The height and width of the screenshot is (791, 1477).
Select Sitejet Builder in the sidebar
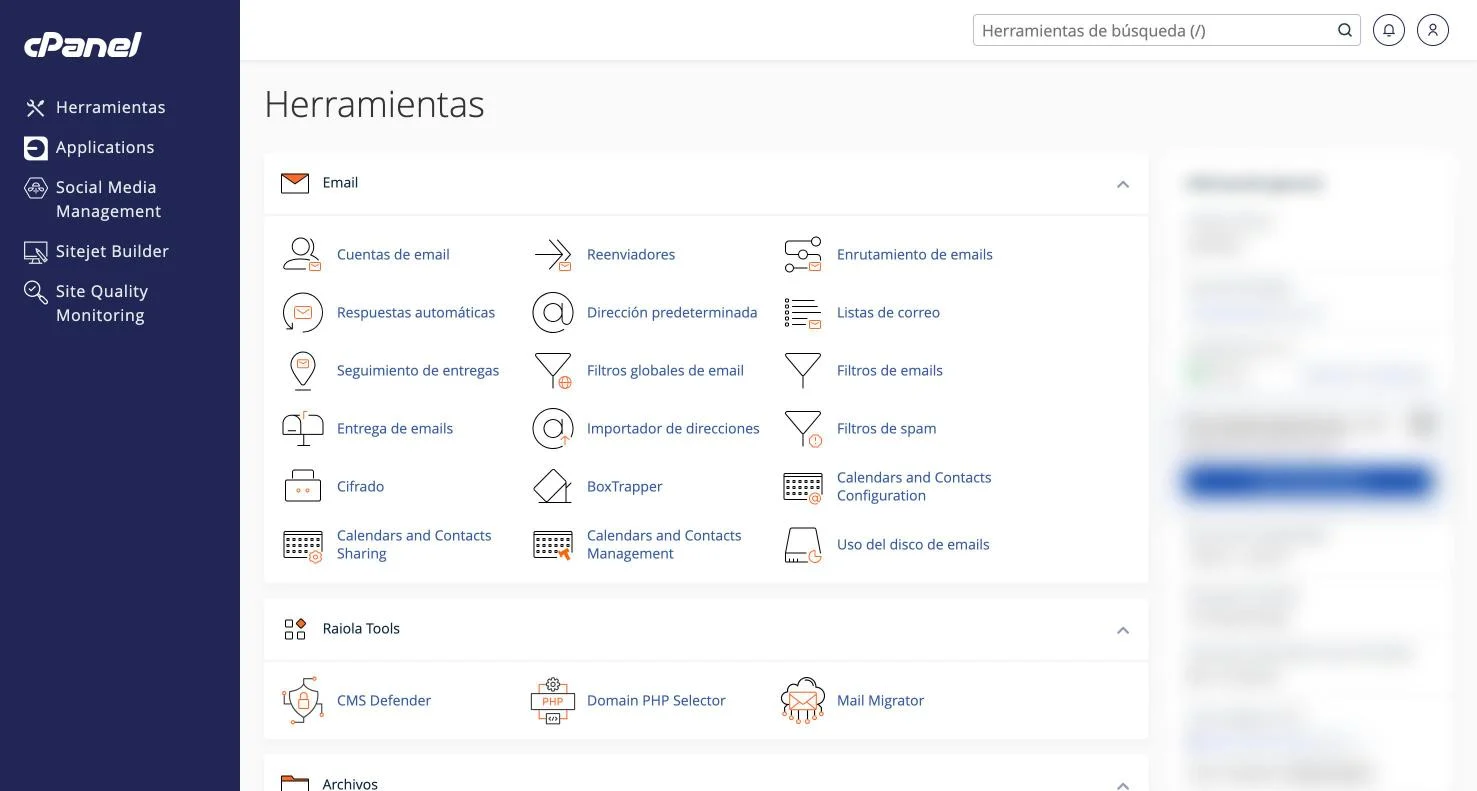coord(96,251)
